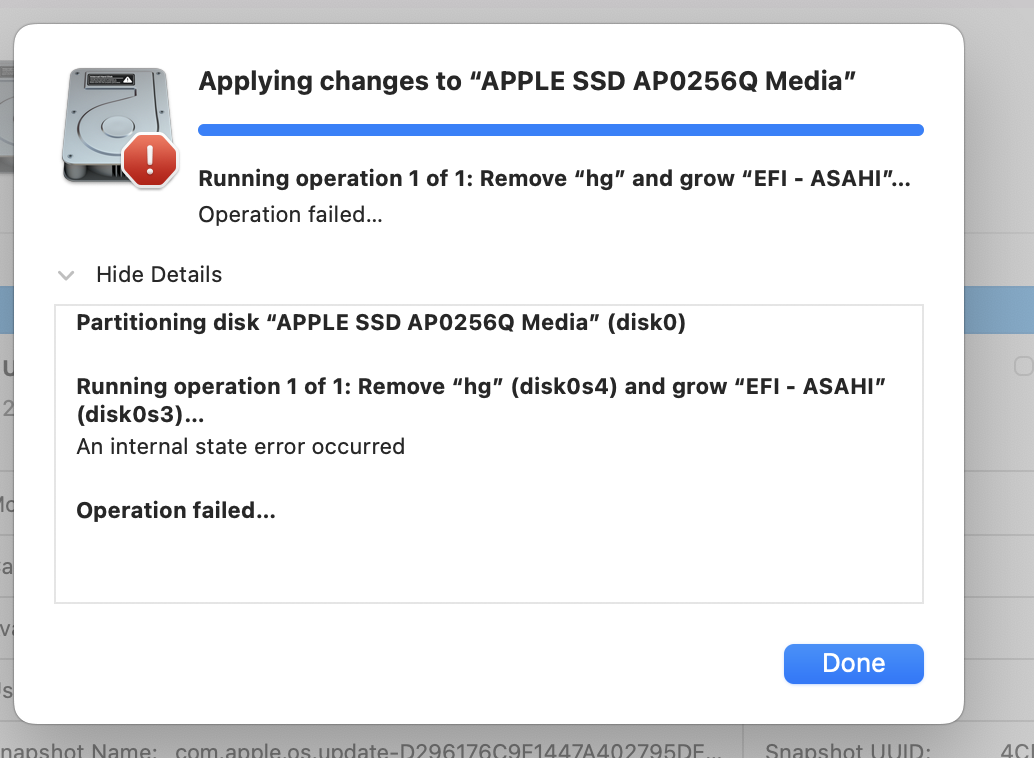1034x758 pixels.
Task: Click the Hide Details label
Action: (159, 274)
